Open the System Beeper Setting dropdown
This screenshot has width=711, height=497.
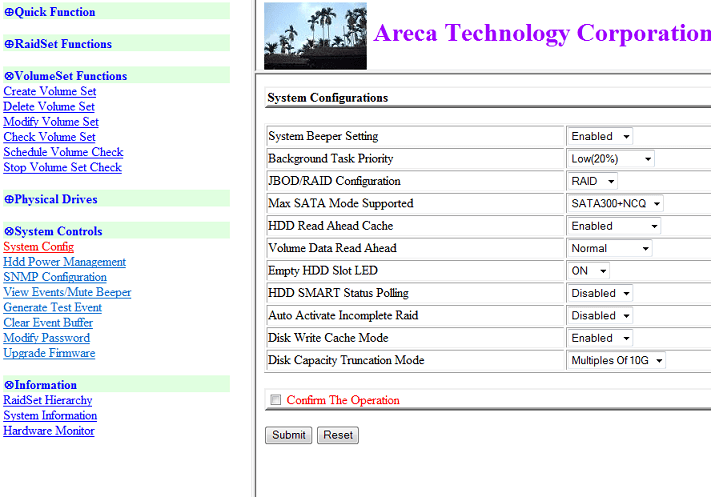pos(599,136)
